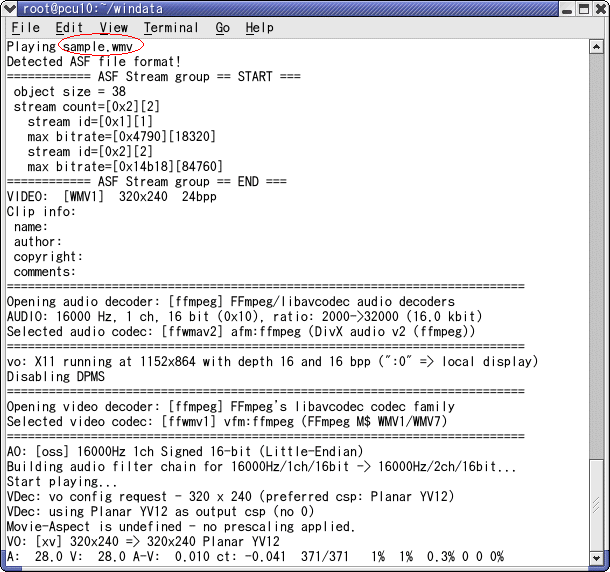The height and width of the screenshot is (572, 610).
Task: Click the title bar text root@pcu10
Action: pyautogui.click(x=93, y=9)
